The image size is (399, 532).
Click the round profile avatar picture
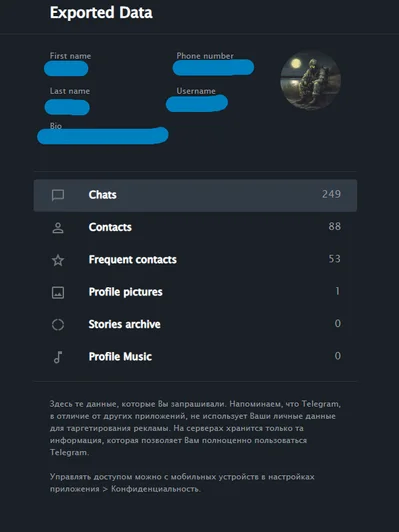[x=310, y=81]
